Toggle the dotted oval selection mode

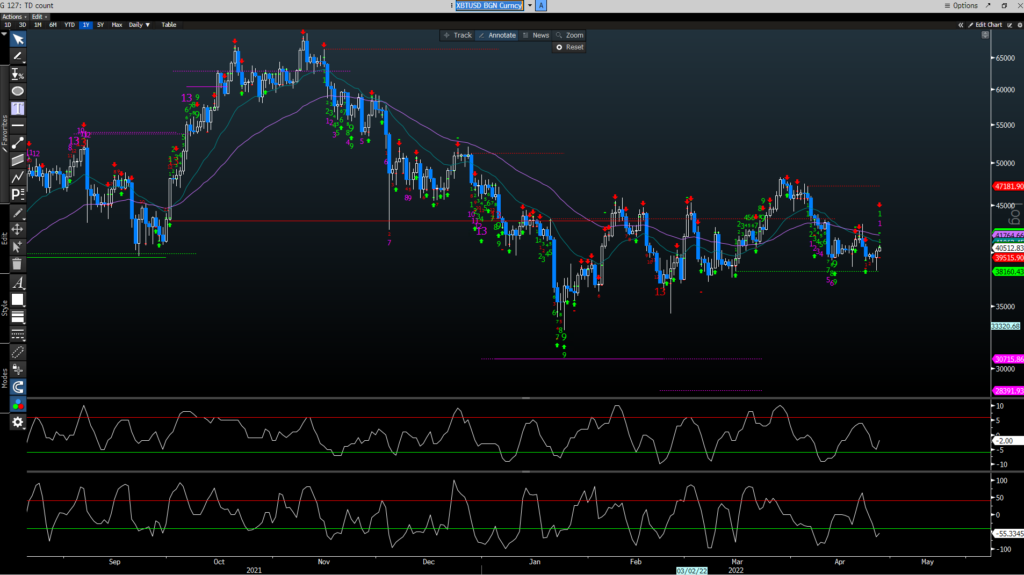click(18, 352)
